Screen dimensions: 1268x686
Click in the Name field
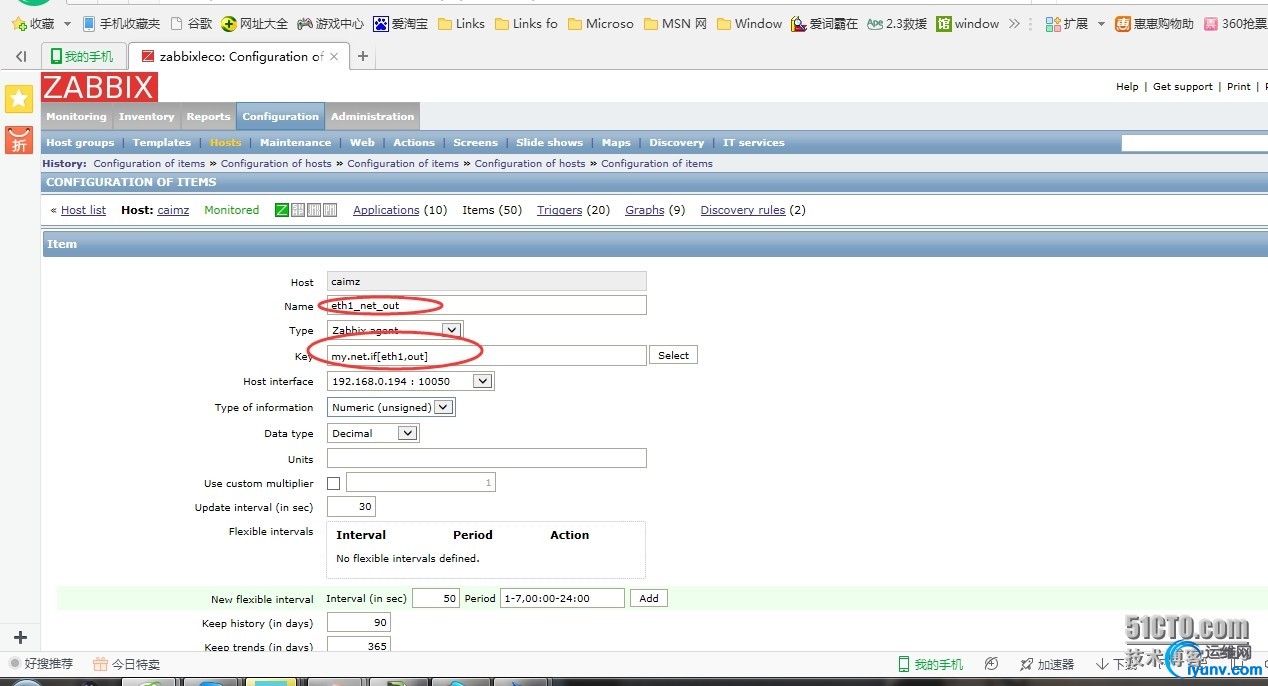[487, 305]
